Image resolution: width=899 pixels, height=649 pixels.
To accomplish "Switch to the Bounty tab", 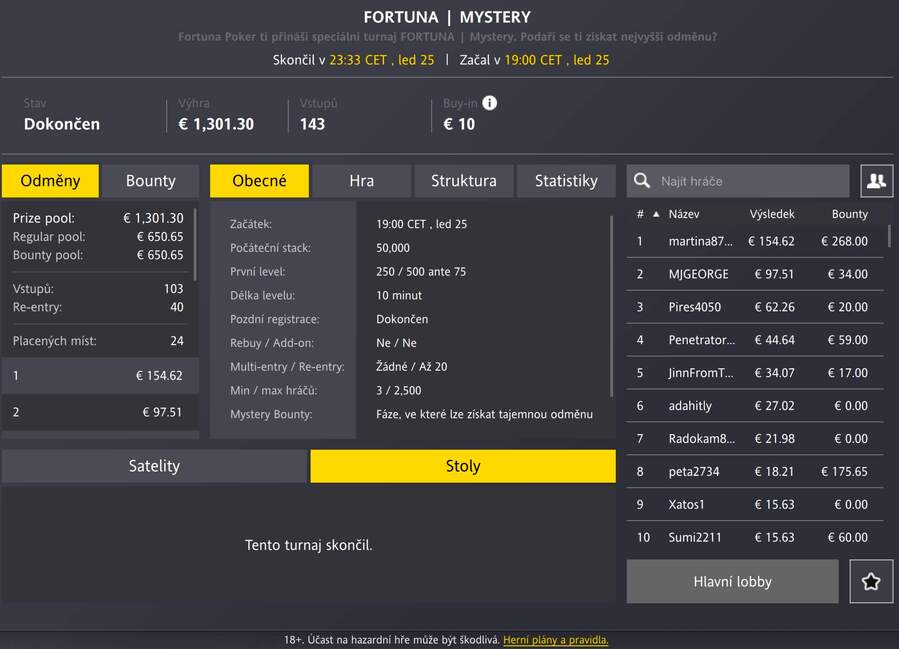I will pyautogui.click(x=151, y=181).
